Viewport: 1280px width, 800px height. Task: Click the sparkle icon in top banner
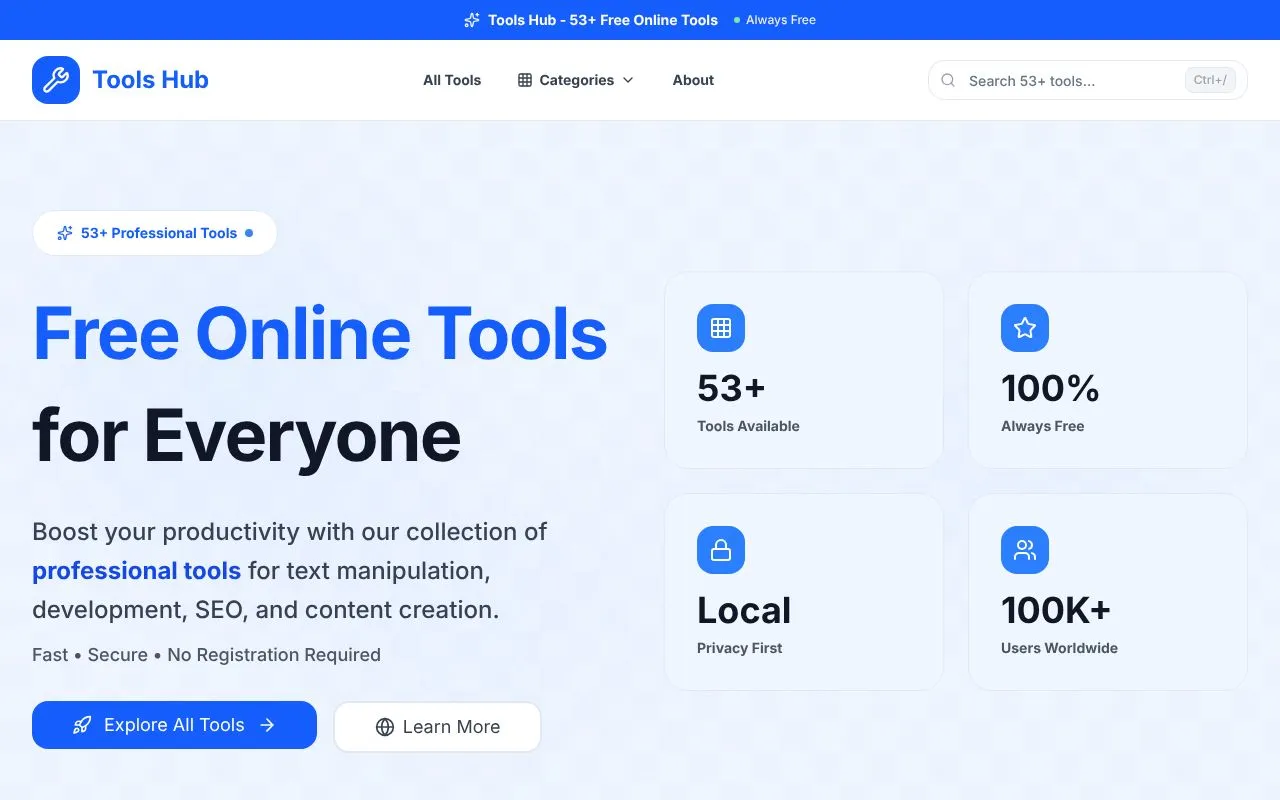pyautogui.click(x=472, y=20)
